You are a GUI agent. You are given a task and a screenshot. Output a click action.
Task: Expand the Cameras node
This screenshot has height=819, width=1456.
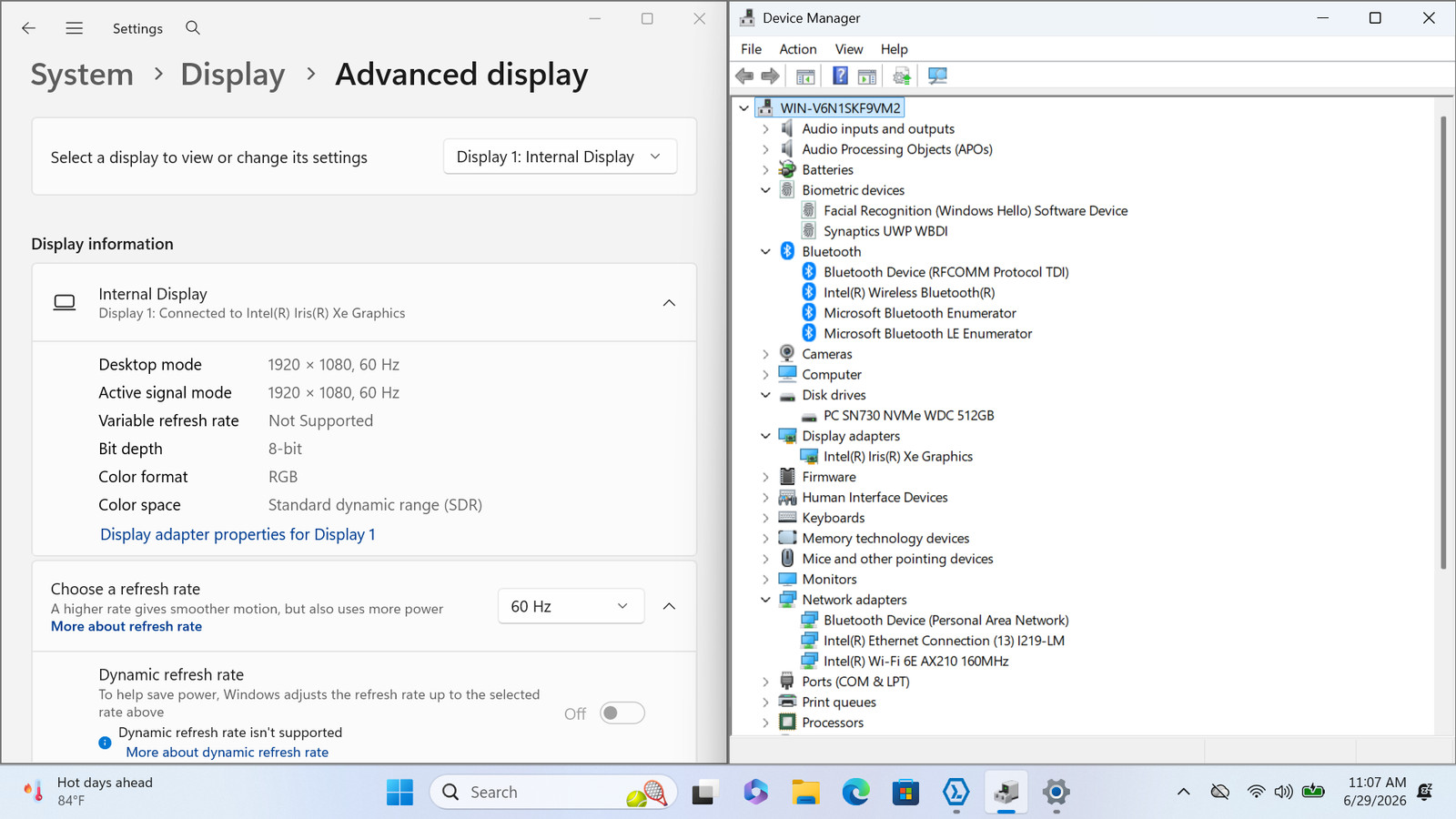[x=765, y=354]
